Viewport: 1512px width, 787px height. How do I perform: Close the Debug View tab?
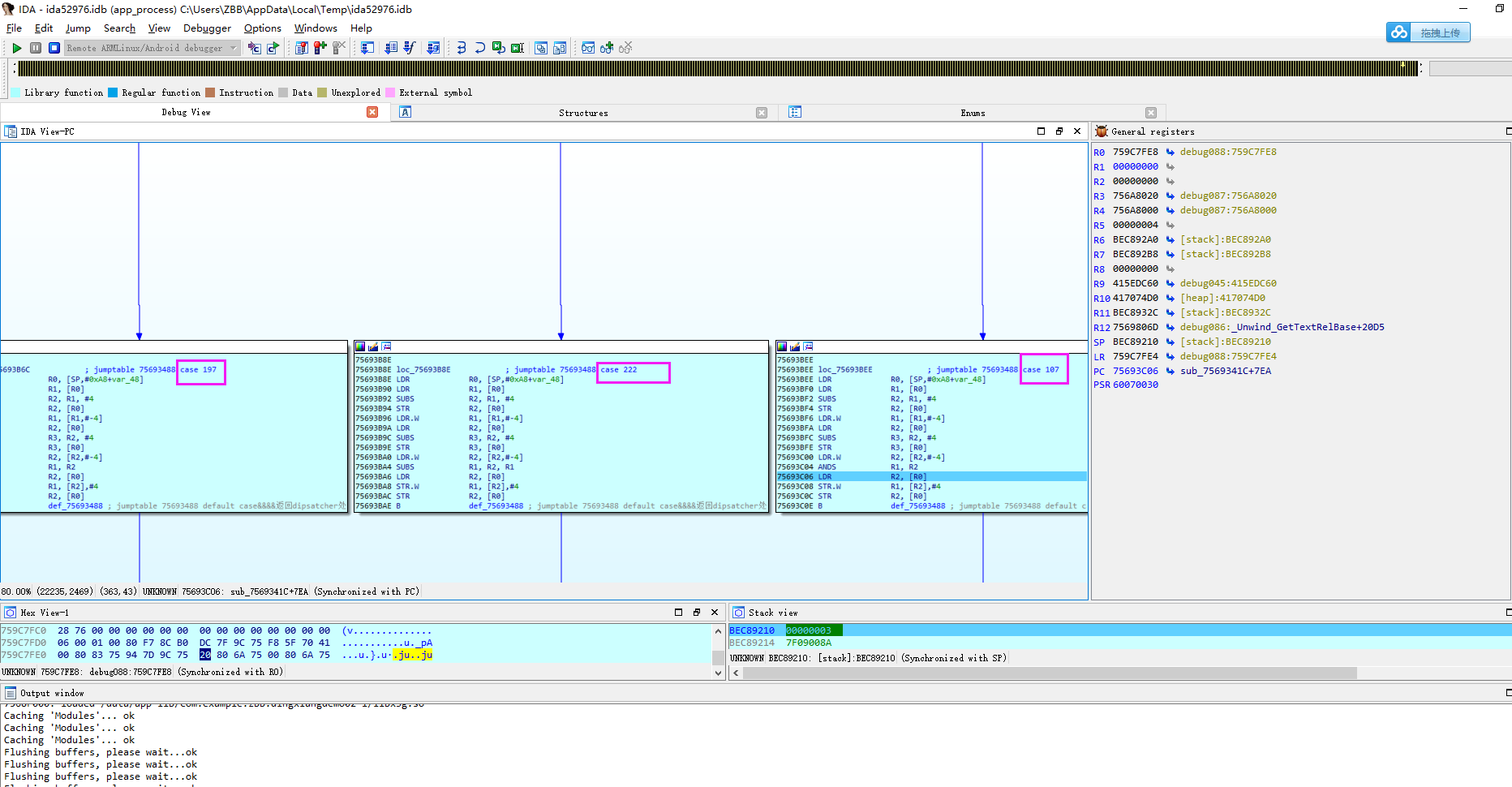(372, 112)
